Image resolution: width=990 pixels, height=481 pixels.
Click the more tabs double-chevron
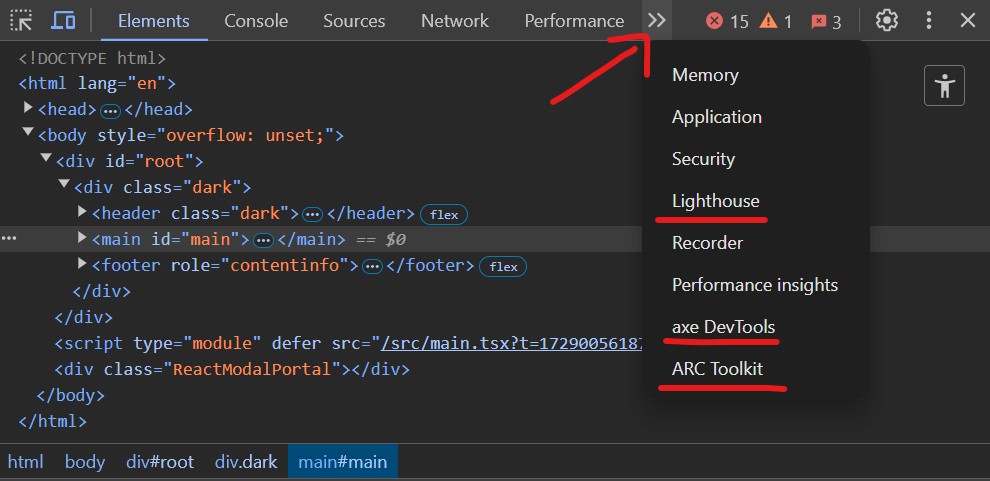tap(657, 21)
